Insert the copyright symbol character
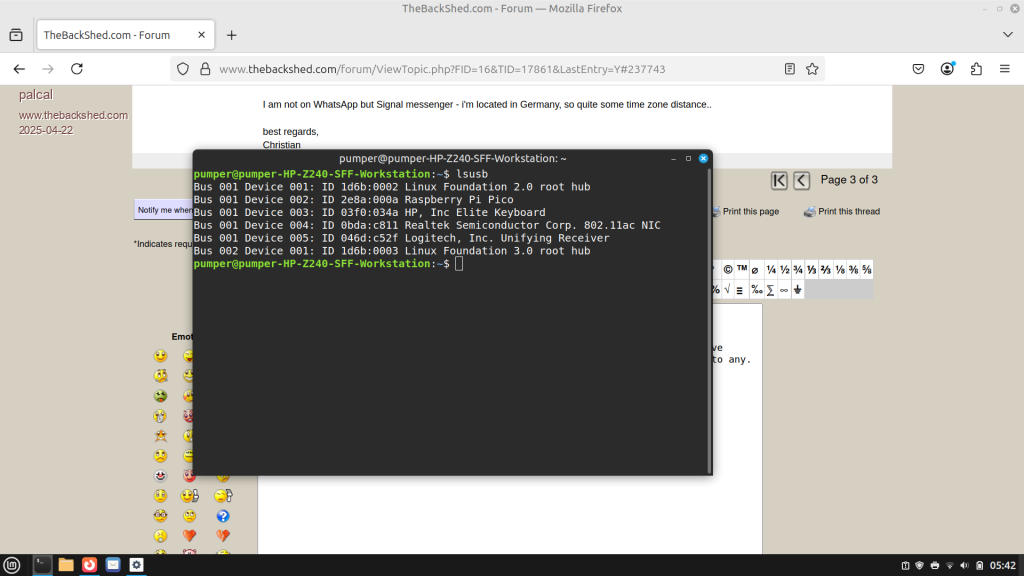Image resolution: width=1024 pixels, height=576 pixels. click(x=728, y=269)
